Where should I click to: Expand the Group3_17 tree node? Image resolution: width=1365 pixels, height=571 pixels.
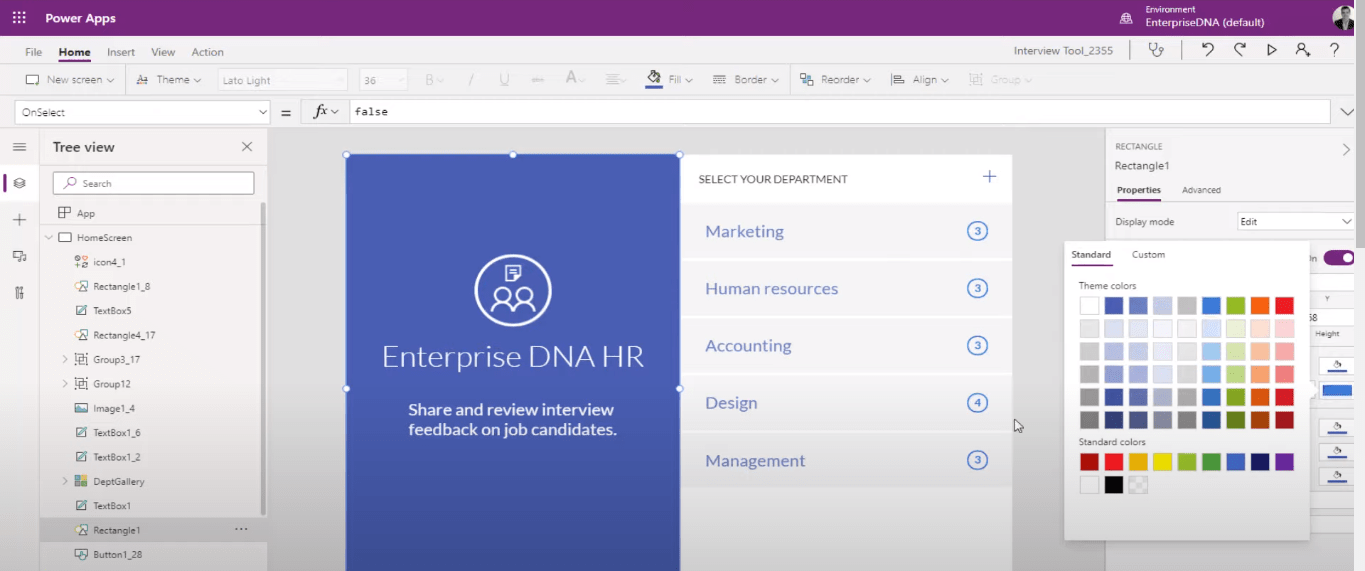[x=65, y=359]
